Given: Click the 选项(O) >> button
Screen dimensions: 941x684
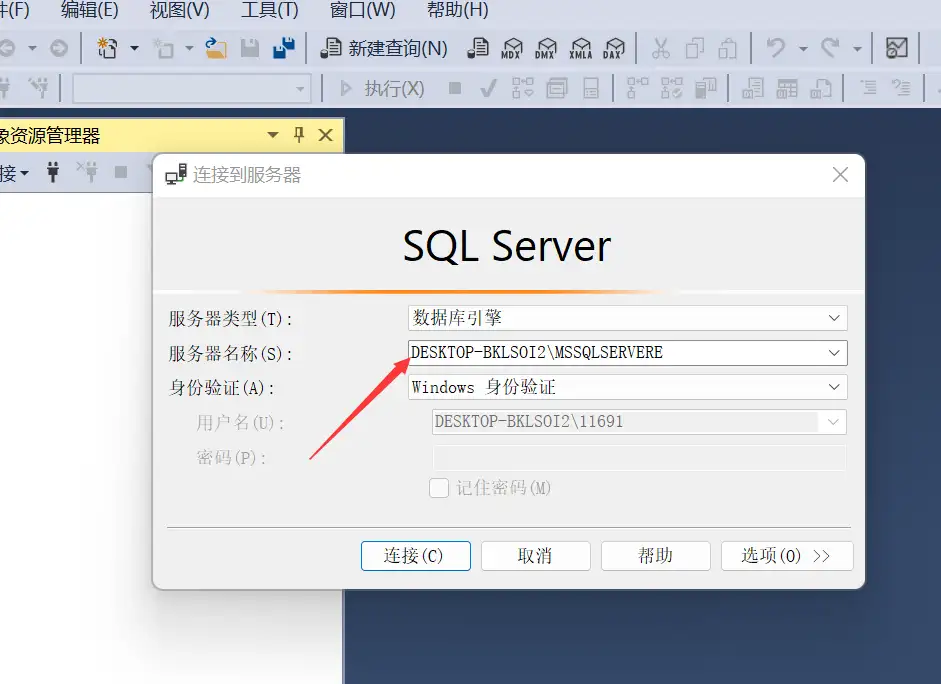Looking at the screenshot, I should coord(787,556).
